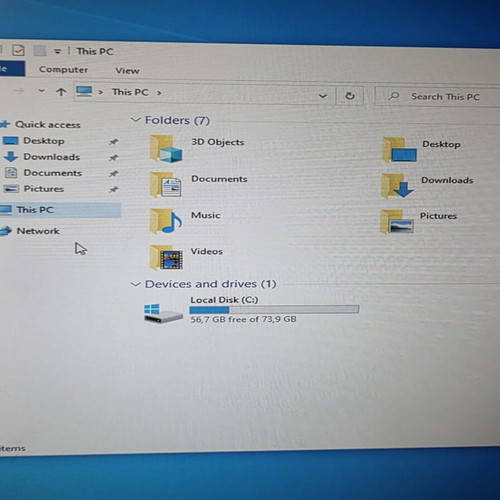This screenshot has height=500, width=500.
Task: Click the Refresh button
Action: tap(350, 96)
